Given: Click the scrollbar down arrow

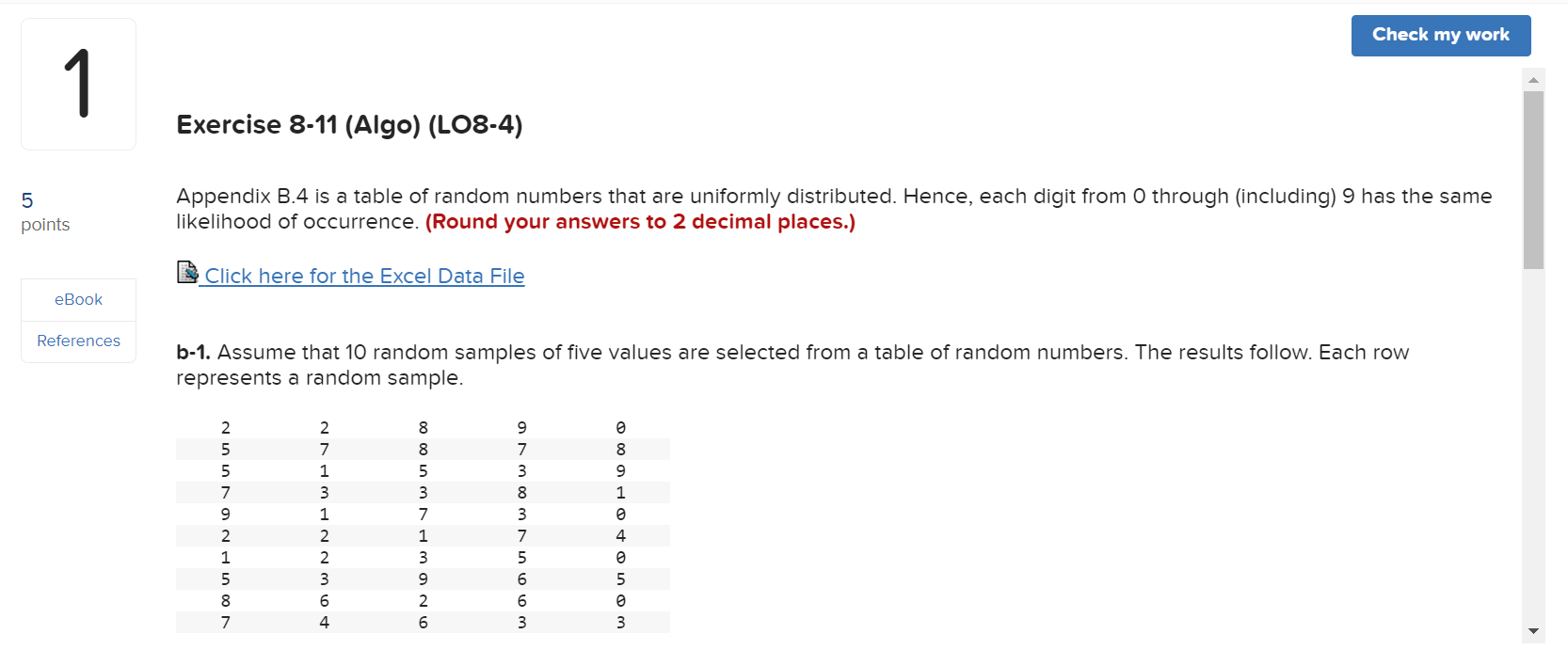Looking at the screenshot, I should click(x=1533, y=632).
